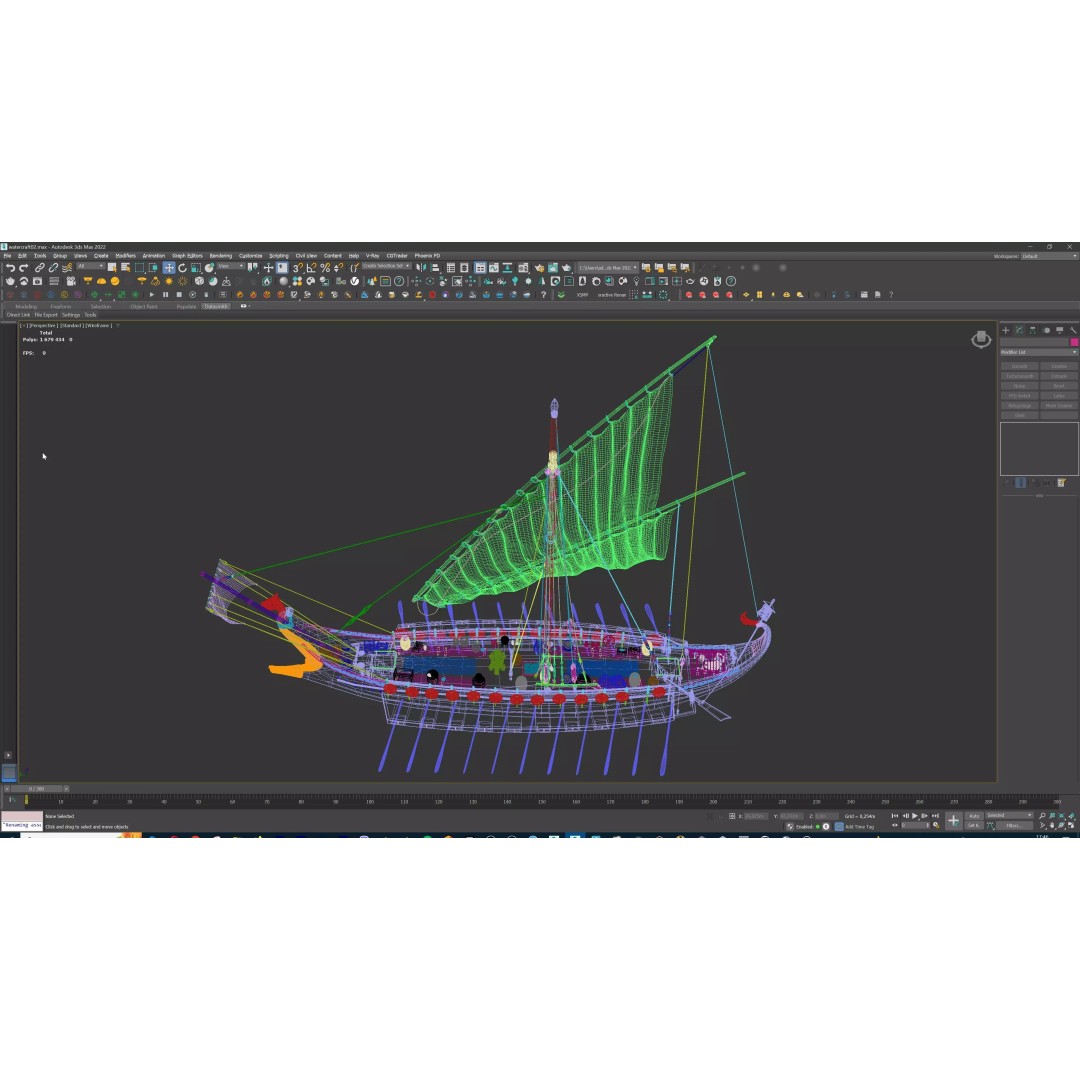
Task: Open Curve Editor icon
Action: [494, 268]
